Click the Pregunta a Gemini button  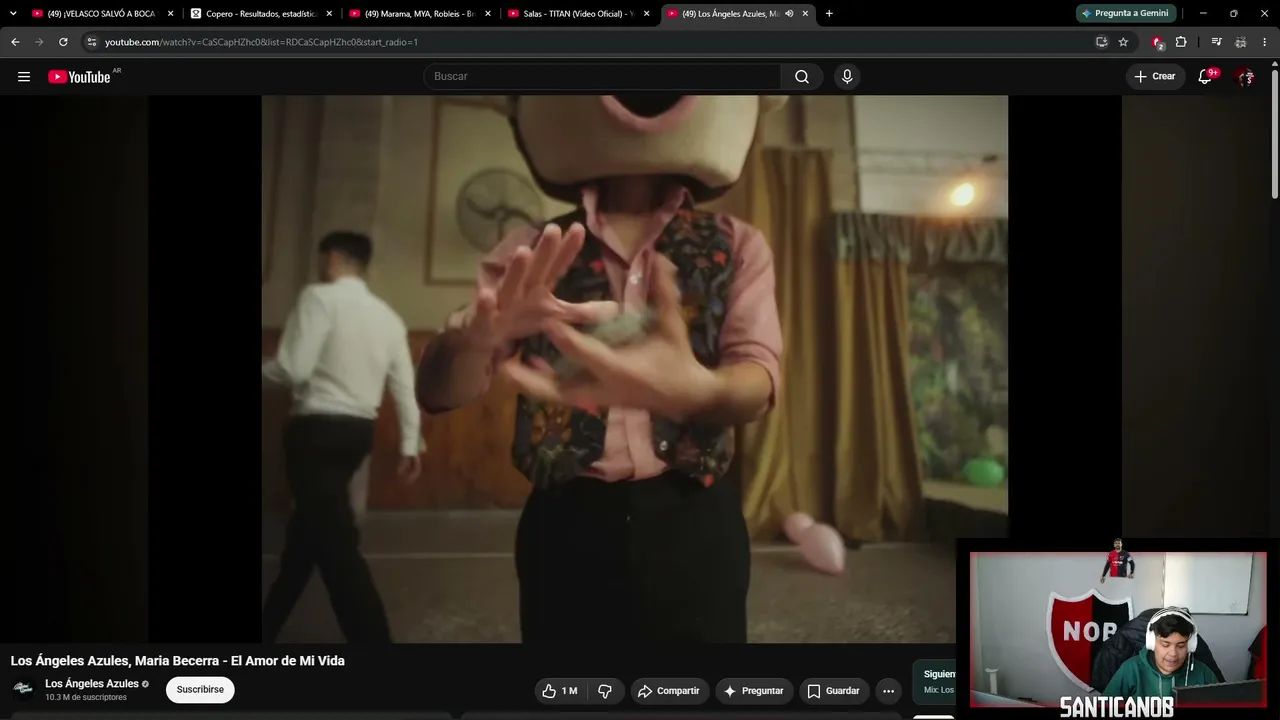coord(1125,14)
